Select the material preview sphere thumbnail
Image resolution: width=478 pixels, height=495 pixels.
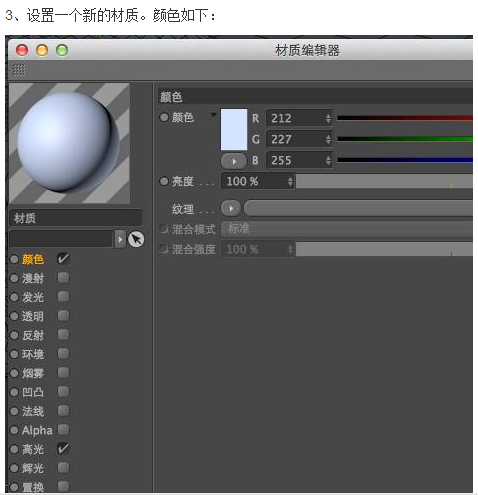[69, 143]
